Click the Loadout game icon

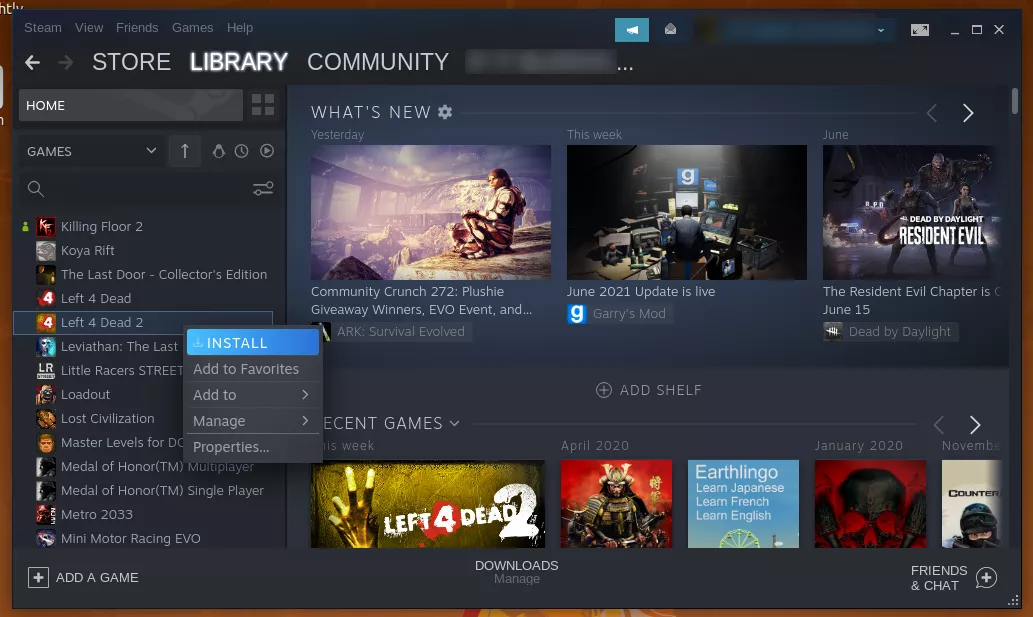[x=45, y=394]
